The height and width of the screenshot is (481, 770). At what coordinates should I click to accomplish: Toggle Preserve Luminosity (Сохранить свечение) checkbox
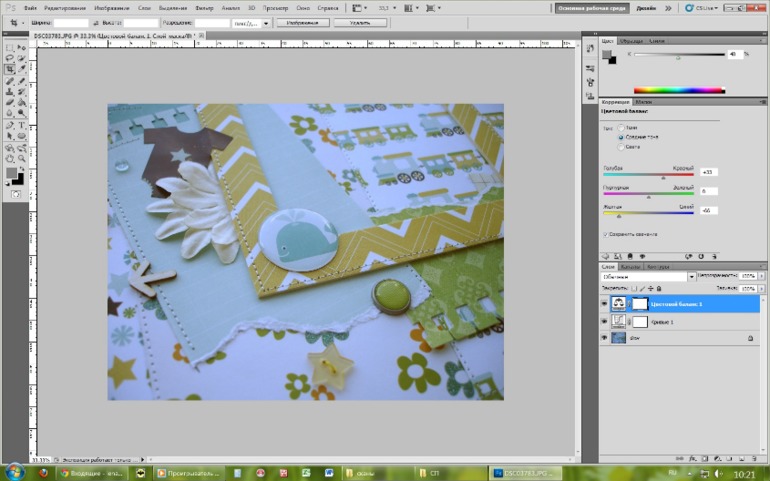[x=605, y=234]
